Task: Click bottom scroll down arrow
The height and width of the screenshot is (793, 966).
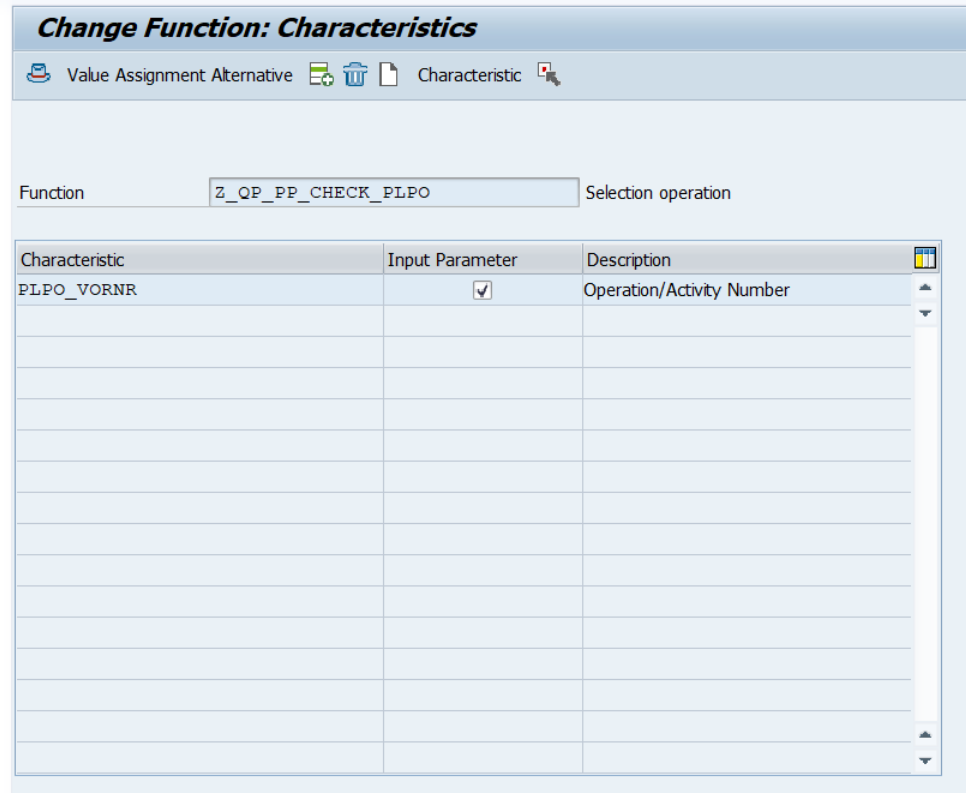Action: 925,761
